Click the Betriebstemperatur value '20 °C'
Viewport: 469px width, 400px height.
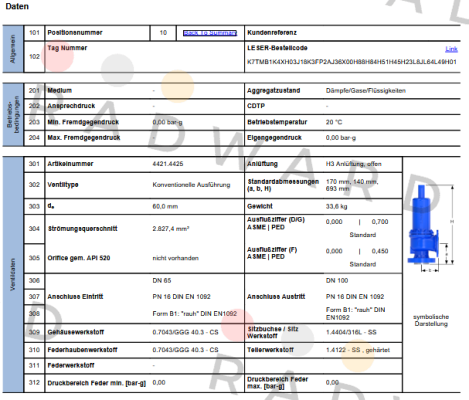point(334,122)
